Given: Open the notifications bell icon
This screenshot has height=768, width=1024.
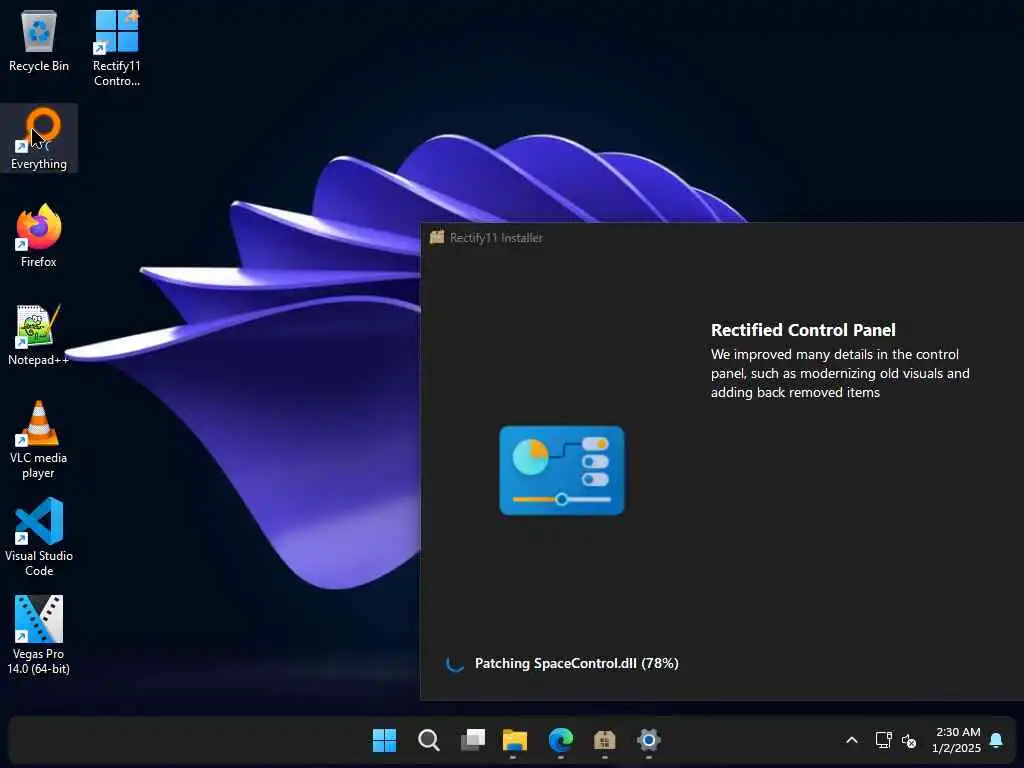Looking at the screenshot, I should coord(996,740).
